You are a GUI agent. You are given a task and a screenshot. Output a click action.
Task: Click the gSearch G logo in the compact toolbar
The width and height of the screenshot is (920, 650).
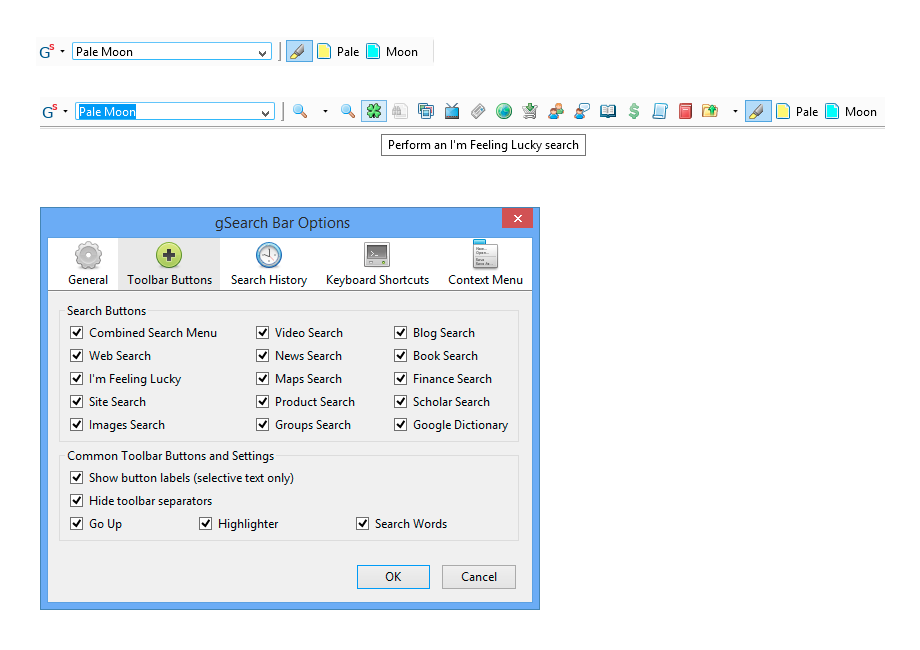point(46,52)
